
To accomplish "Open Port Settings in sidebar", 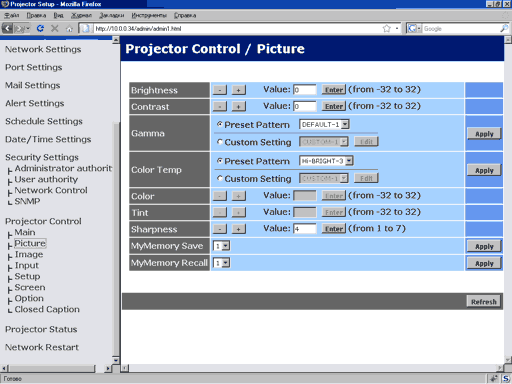I will (34, 67).
